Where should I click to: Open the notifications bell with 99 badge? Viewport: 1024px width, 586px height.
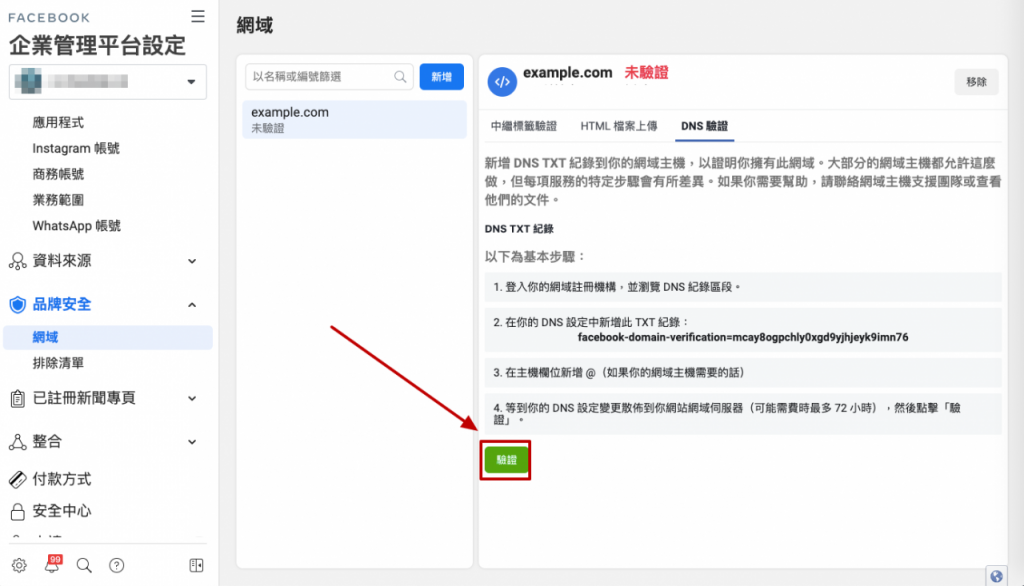(x=51, y=565)
